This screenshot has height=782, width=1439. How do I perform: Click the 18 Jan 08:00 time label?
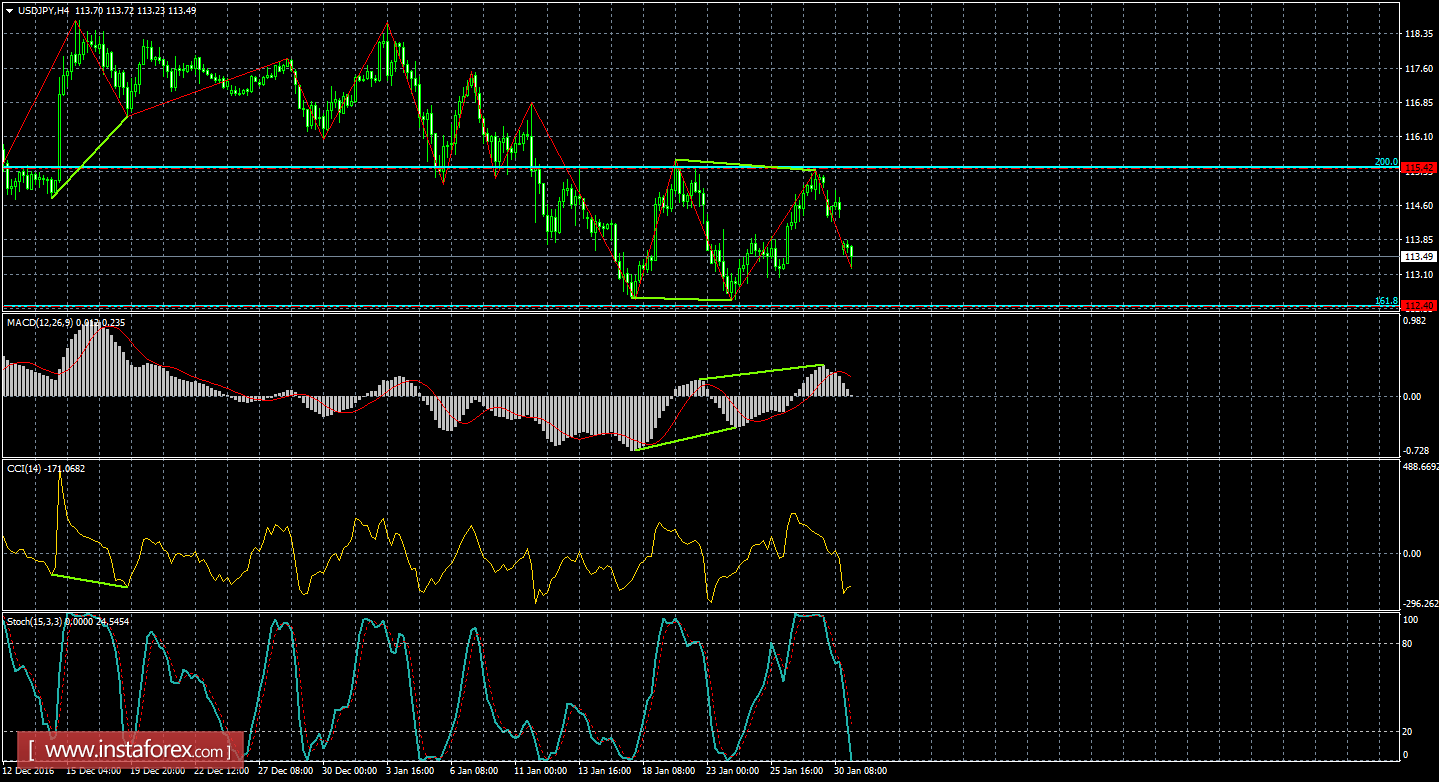(670, 771)
